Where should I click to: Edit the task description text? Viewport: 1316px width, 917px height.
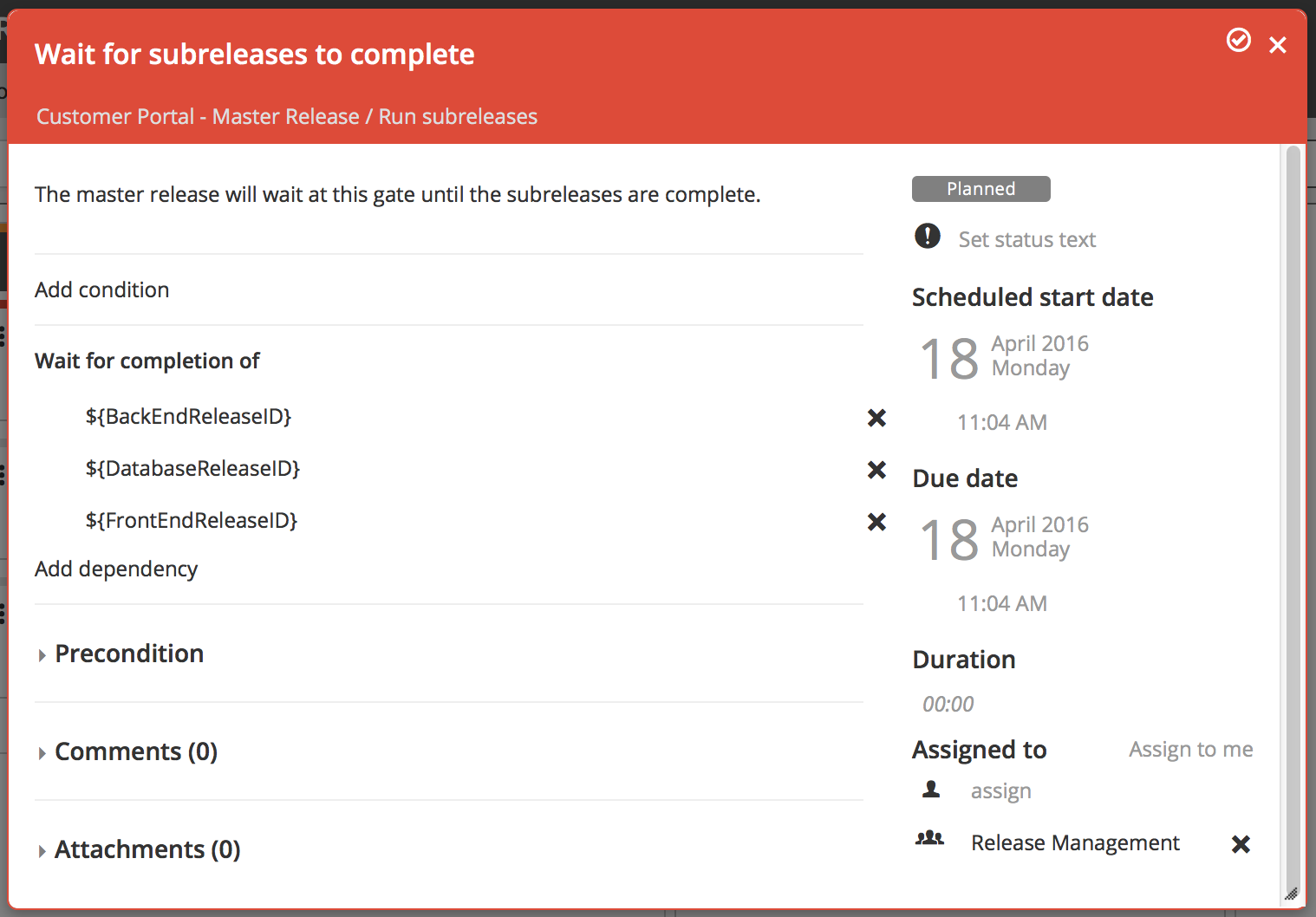(398, 195)
